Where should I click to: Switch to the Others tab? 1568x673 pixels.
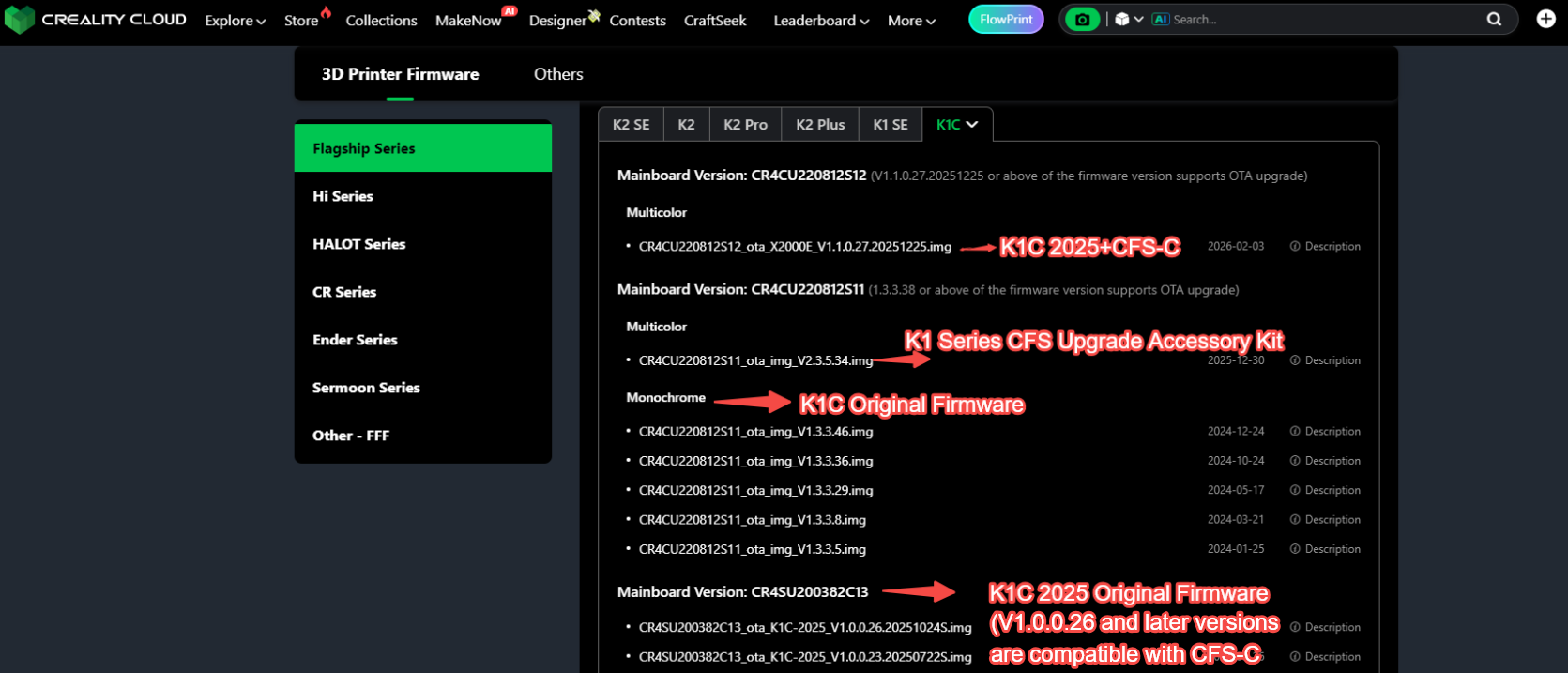558,74
